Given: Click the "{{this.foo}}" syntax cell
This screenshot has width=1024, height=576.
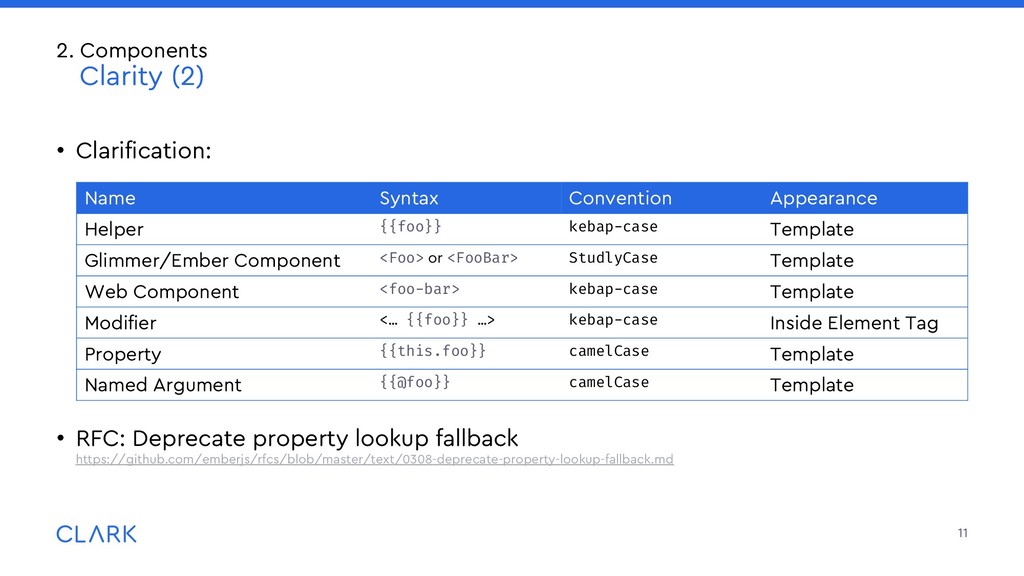Looking at the screenshot, I should [x=433, y=351].
